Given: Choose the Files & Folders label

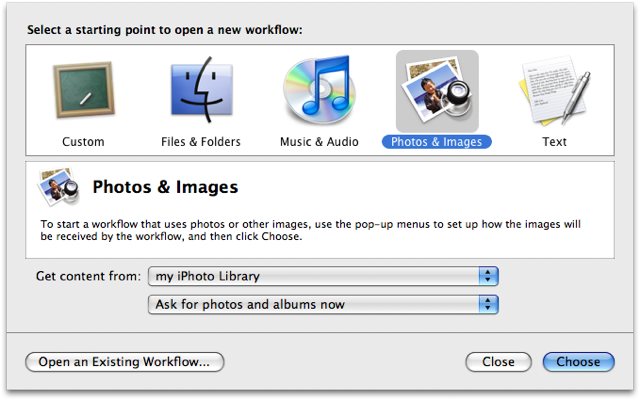Looking at the screenshot, I should click(x=201, y=142).
